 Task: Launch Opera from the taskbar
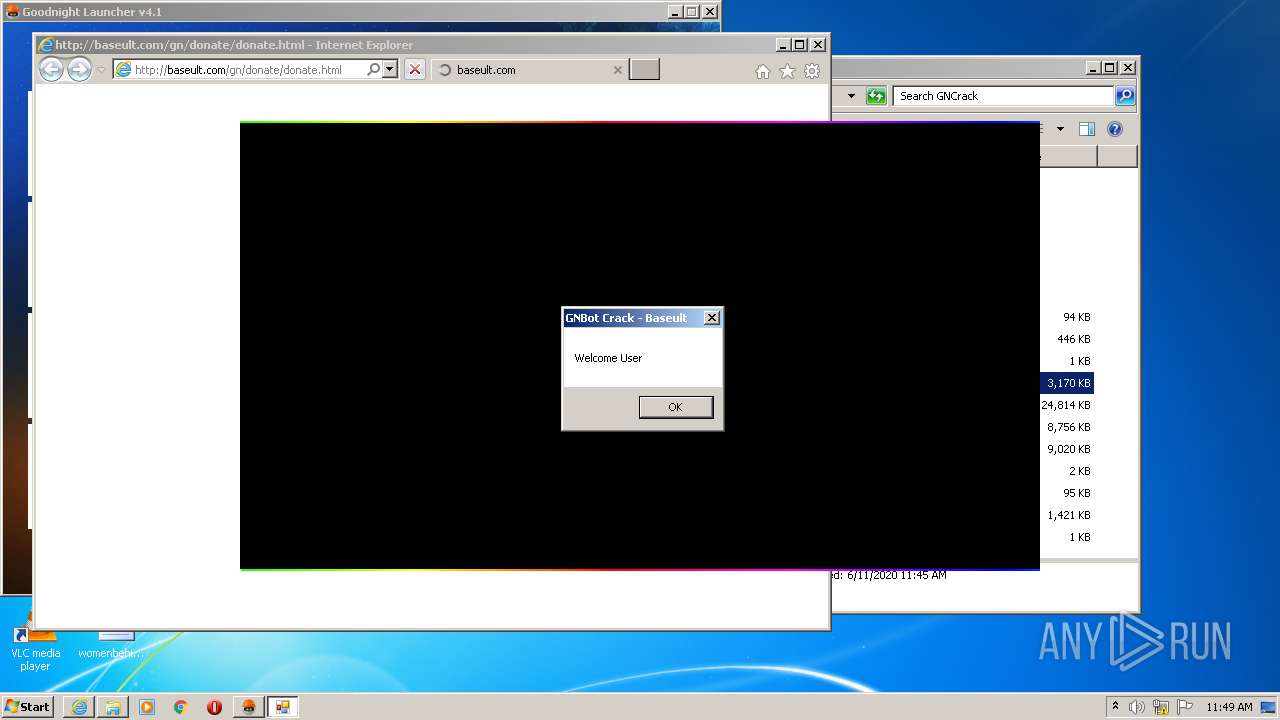coord(214,707)
